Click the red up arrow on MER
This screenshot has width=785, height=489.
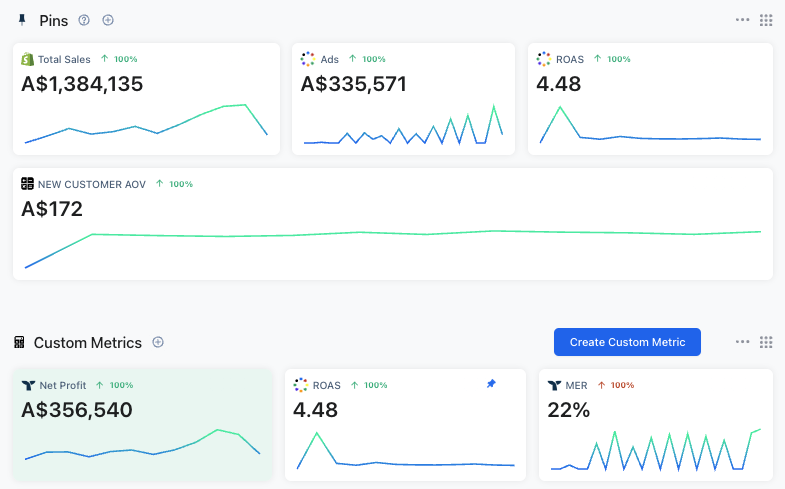click(x=602, y=385)
